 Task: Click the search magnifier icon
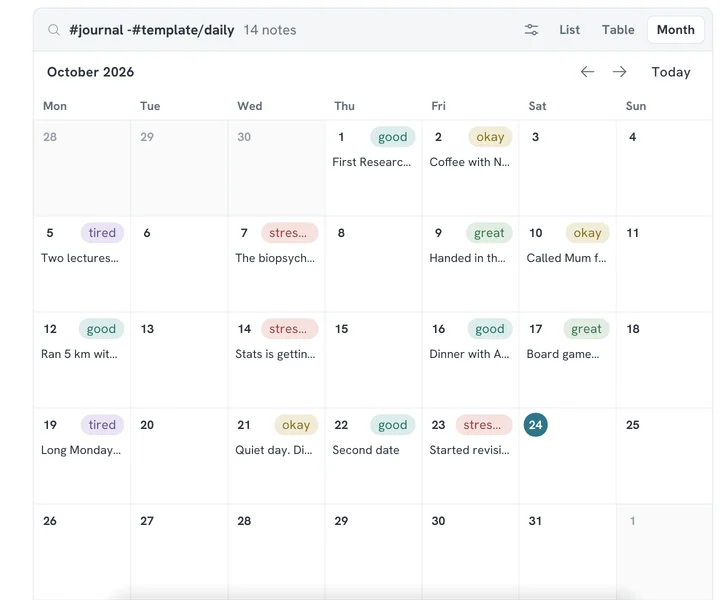click(x=54, y=30)
